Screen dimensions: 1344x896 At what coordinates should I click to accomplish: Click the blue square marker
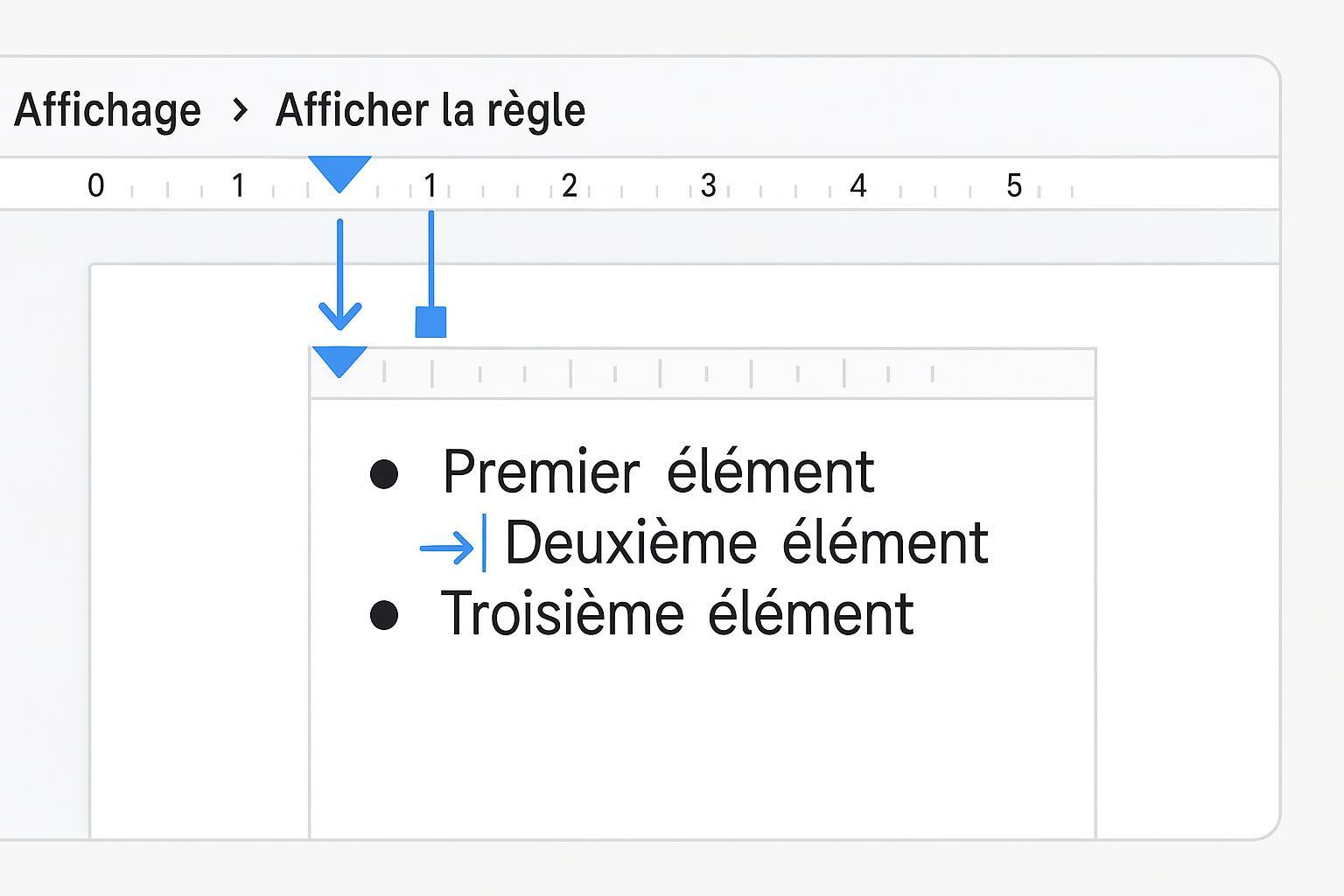click(x=430, y=321)
